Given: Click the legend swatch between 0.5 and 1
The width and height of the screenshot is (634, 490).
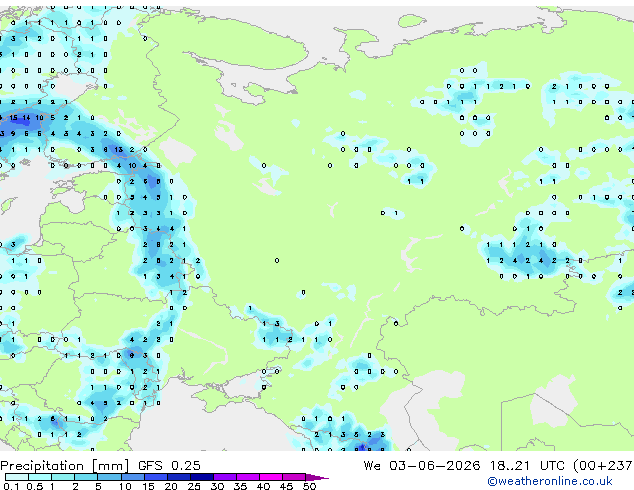Looking at the screenshot, I should tap(40, 477).
